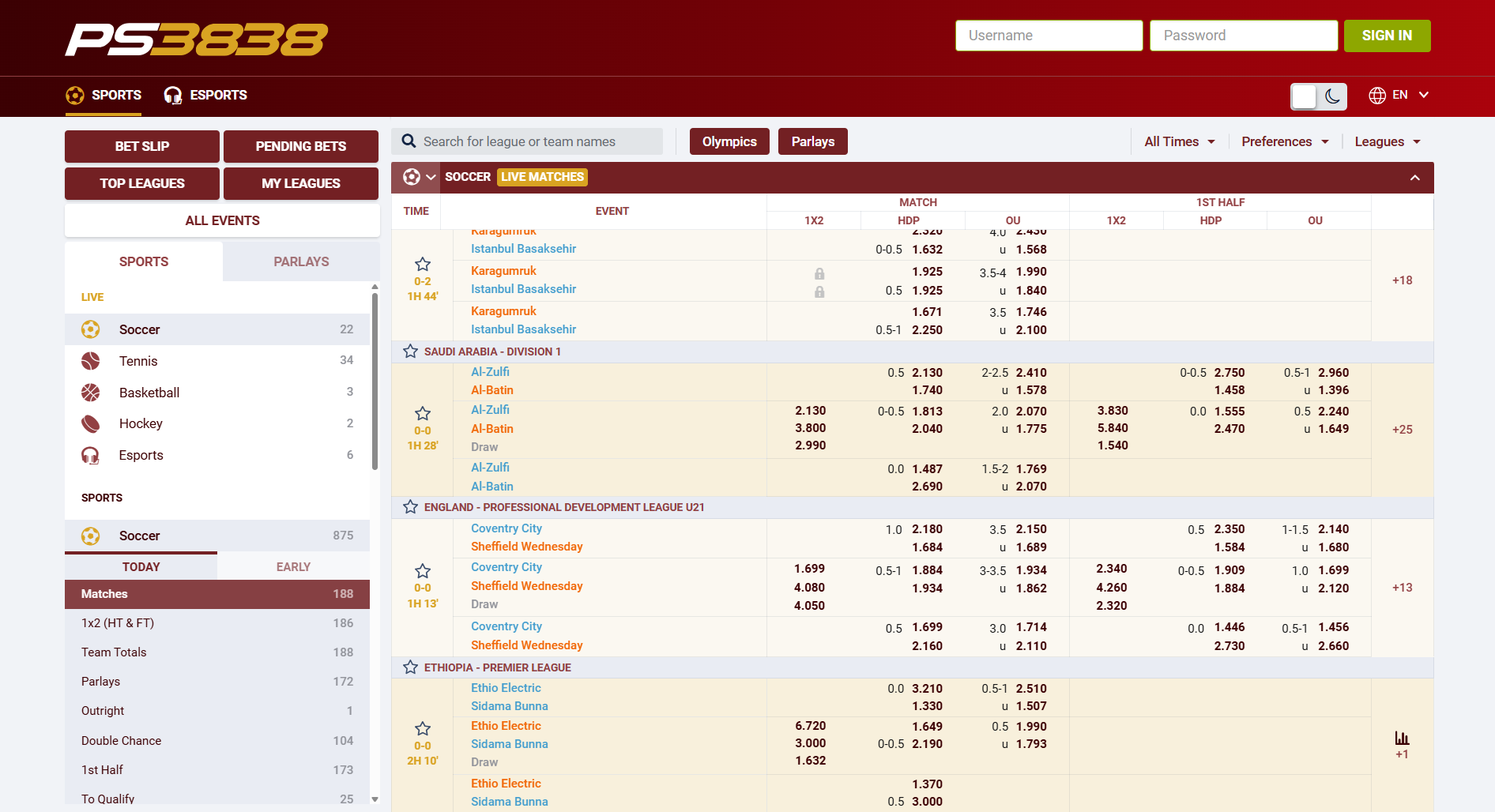Click the search magnifier icon
Screen dimensions: 1495x812
click(409, 141)
